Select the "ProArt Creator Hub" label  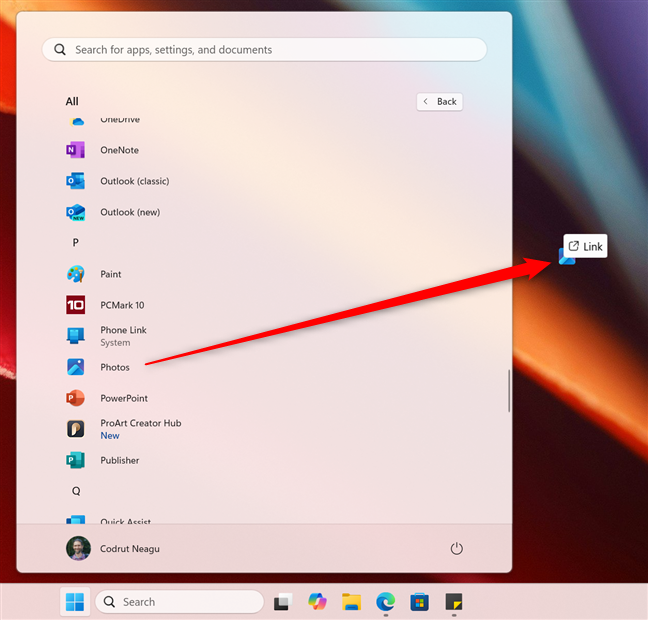(x=141, y=423)
